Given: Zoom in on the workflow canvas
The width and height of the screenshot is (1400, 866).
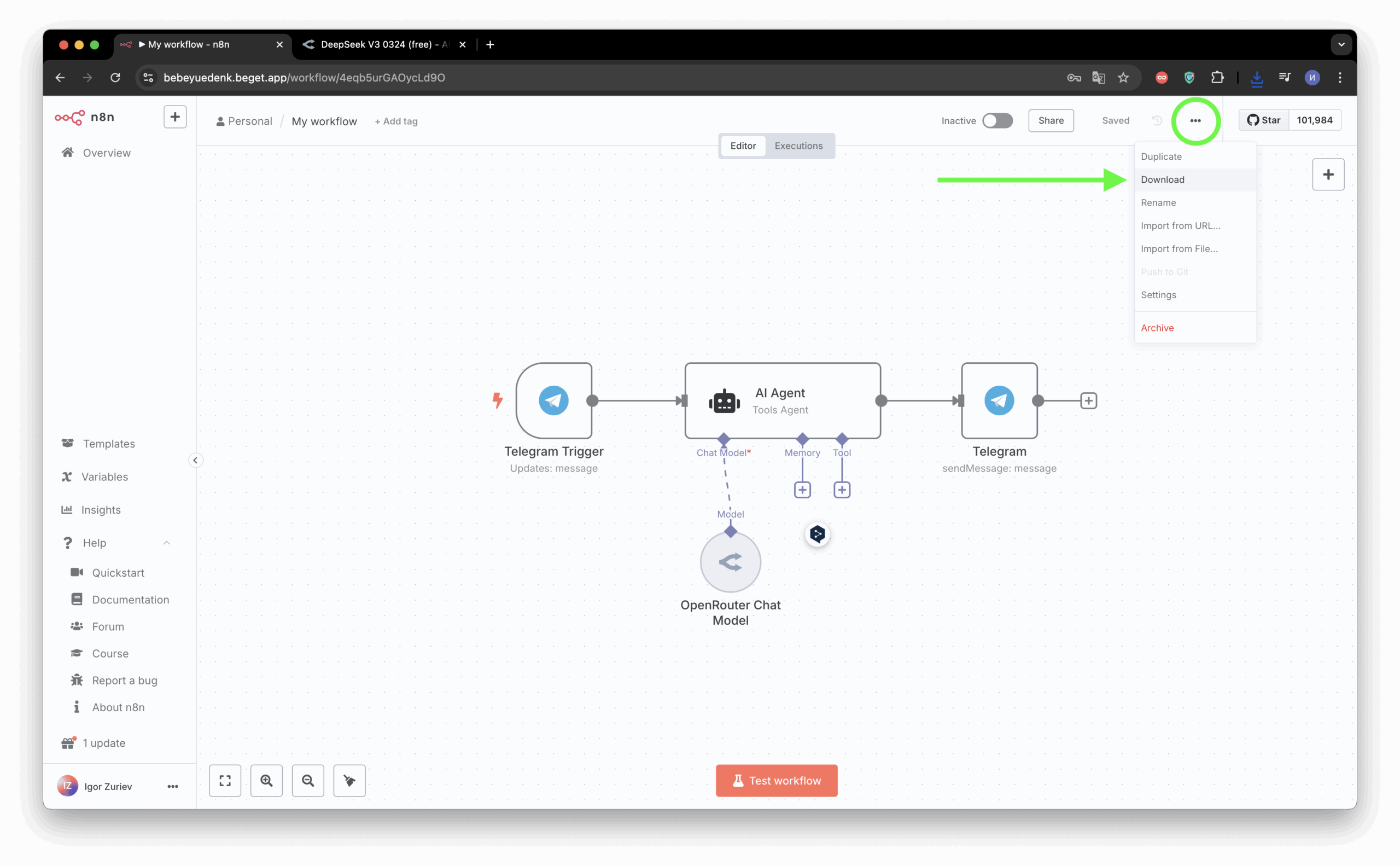Looking at the screenshot, I should (x=266, y=780).
